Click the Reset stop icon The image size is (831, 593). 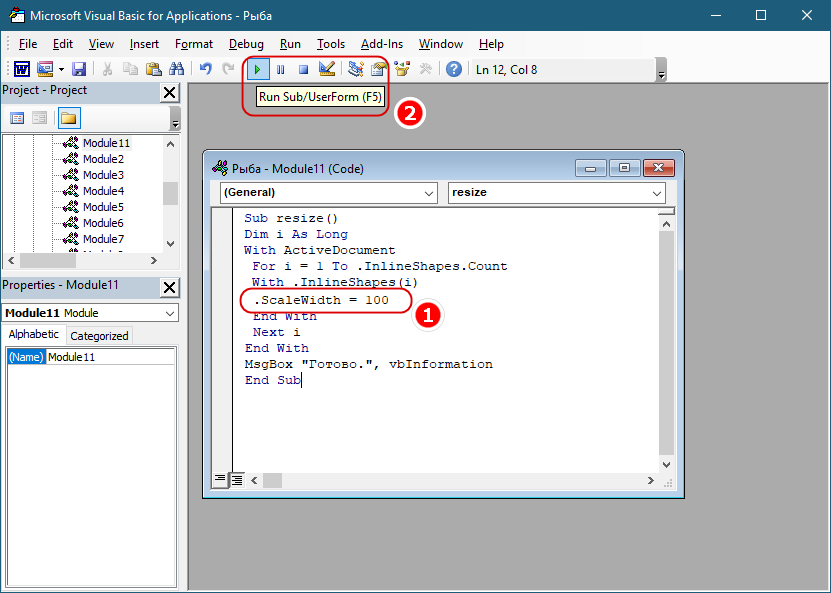click(303, 69)
